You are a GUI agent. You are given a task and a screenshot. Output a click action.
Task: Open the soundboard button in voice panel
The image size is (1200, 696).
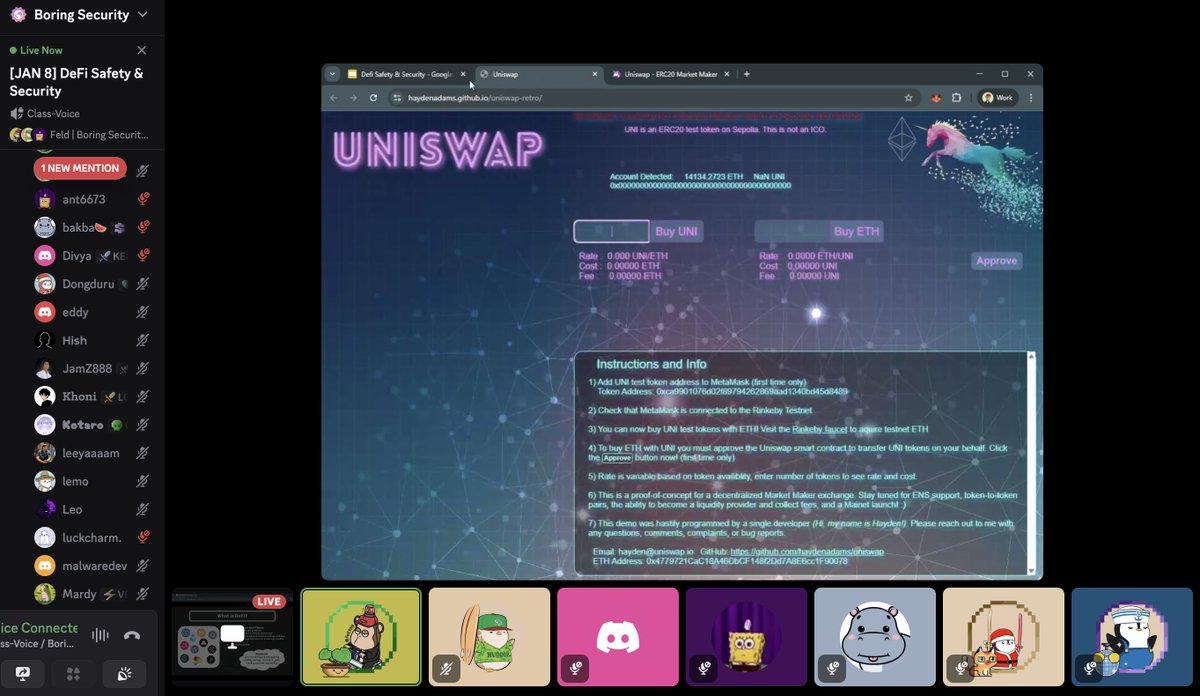coord(124,674)
